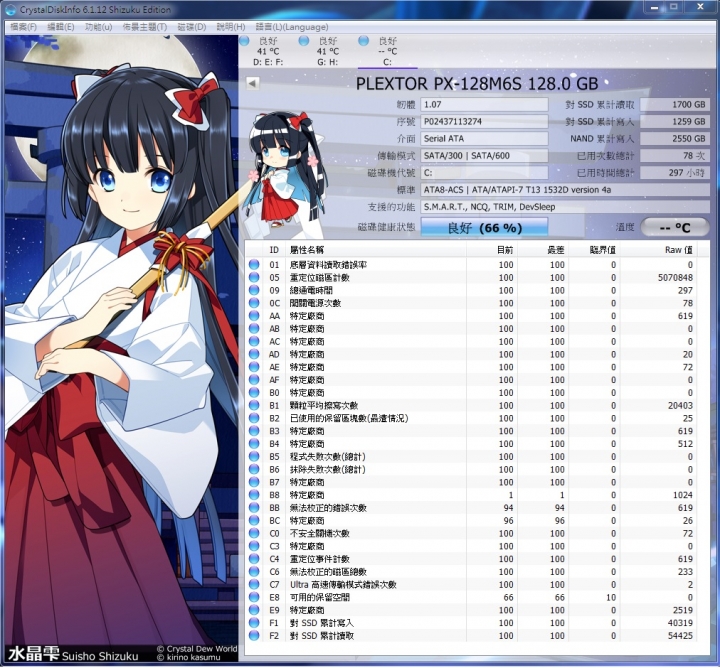720x668 pixels.
Task: Click the status icon for attribute 0C
Action: (x=253, y=303)
